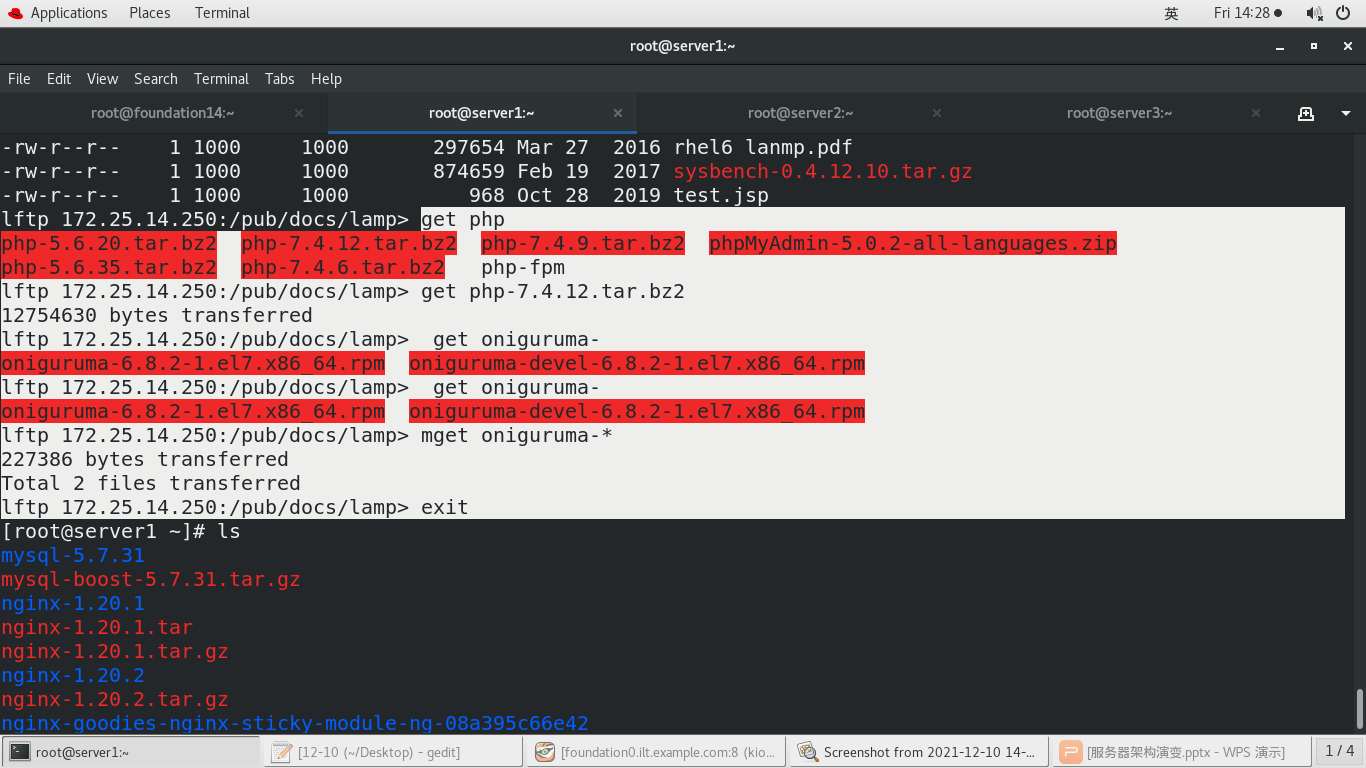
Task: Open the Search menu
Action: 156,79
